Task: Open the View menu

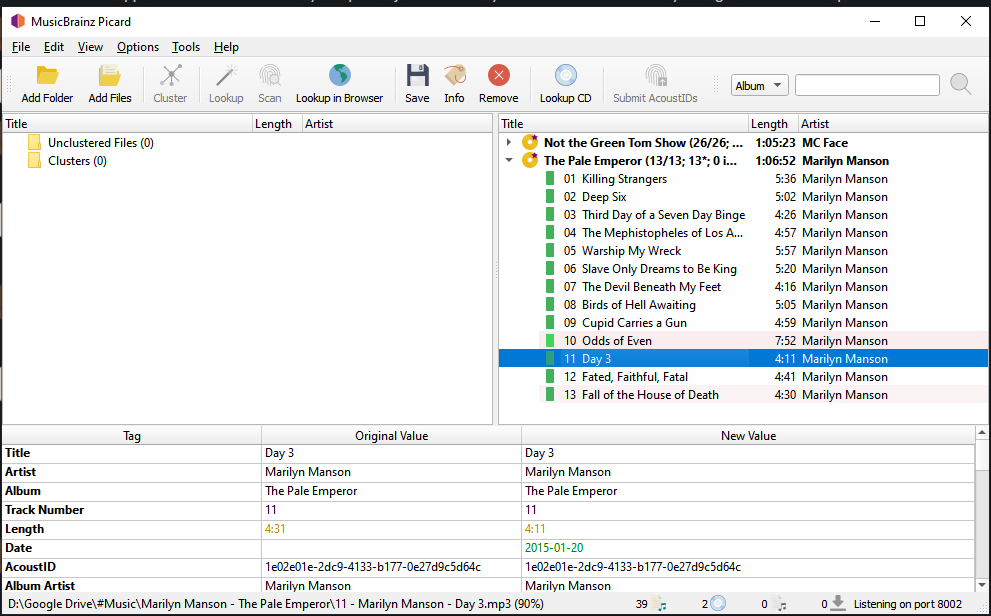Action: (90, 47)
